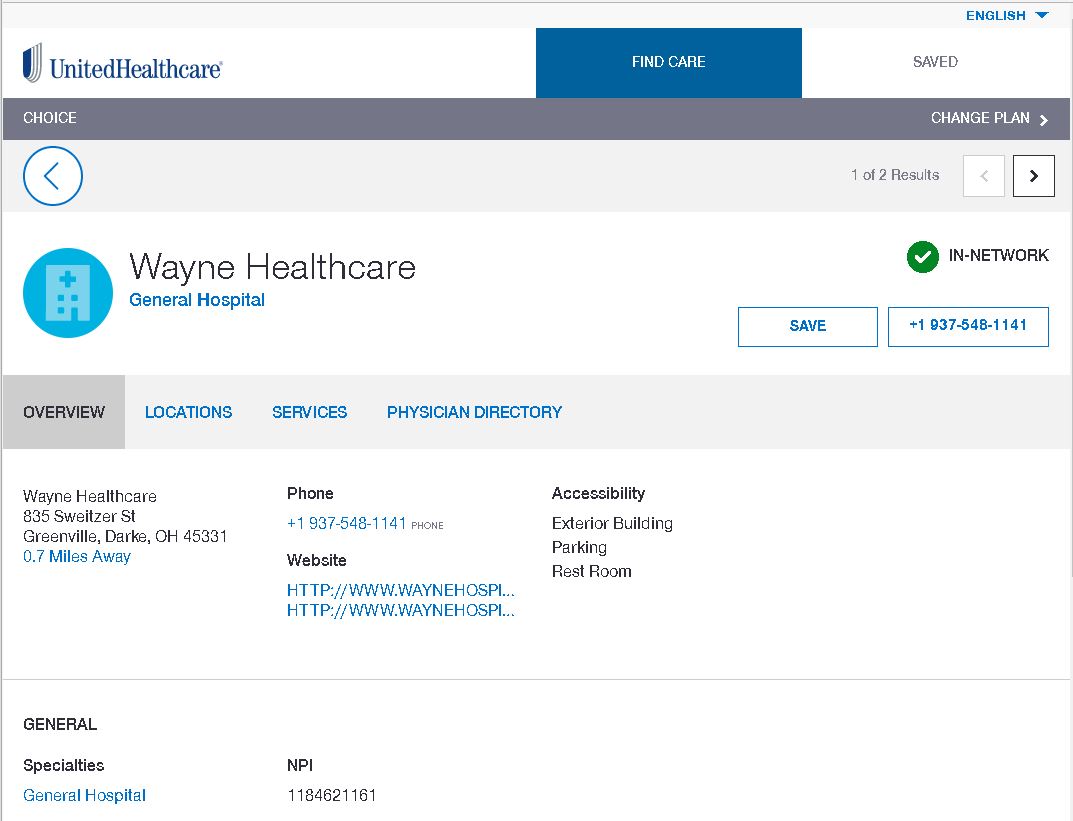Go back using the circular back arrow
1073x821 pixels.
click(53, 176)
